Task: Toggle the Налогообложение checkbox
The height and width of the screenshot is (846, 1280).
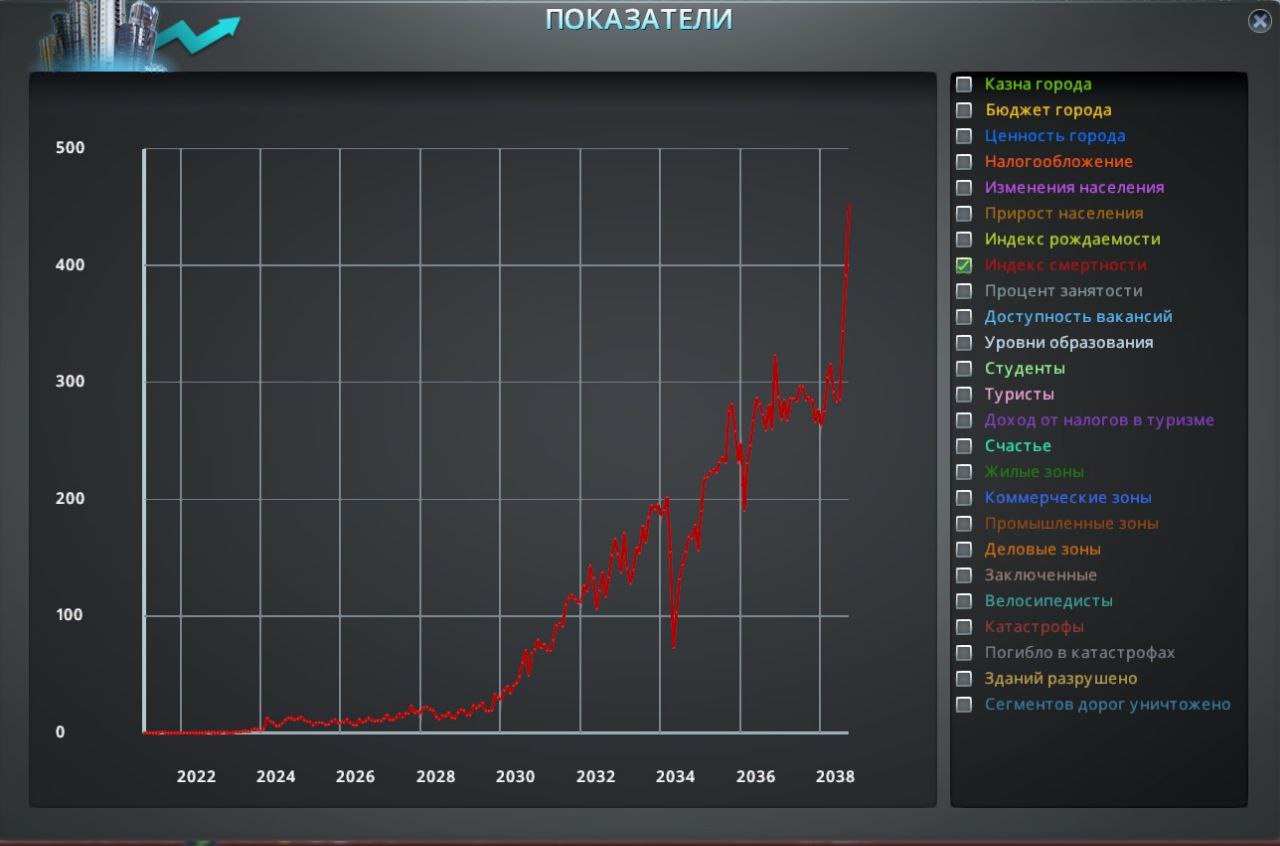Action: click(x=964, y=162)
